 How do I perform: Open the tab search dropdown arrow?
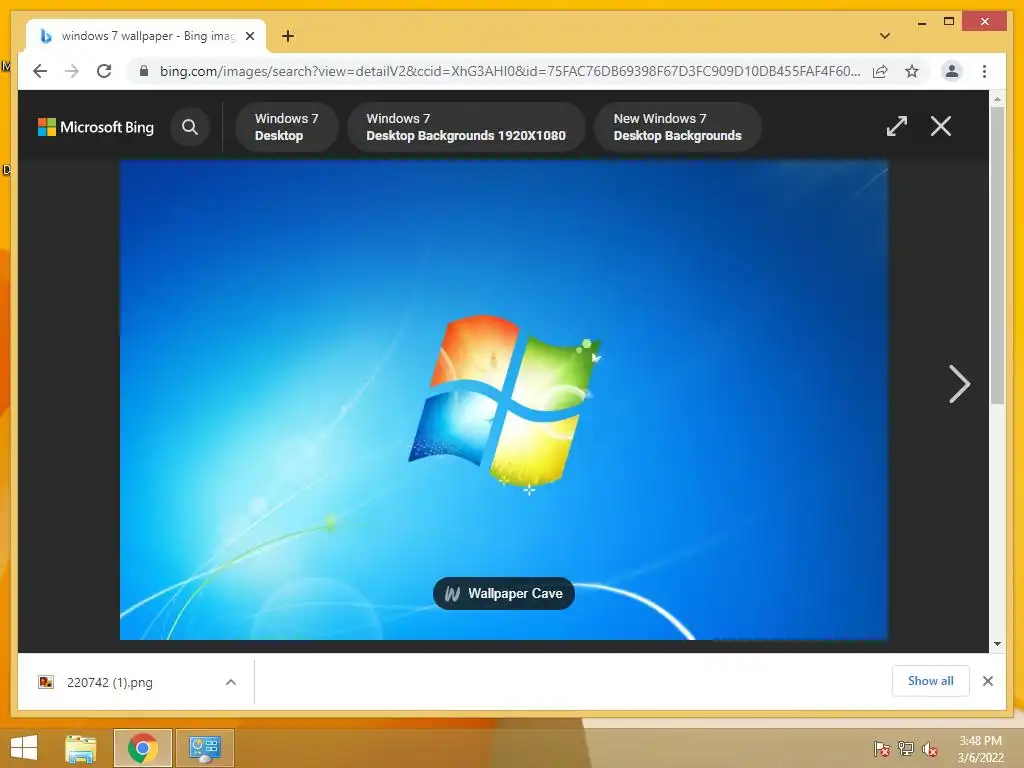click(885, 36)
